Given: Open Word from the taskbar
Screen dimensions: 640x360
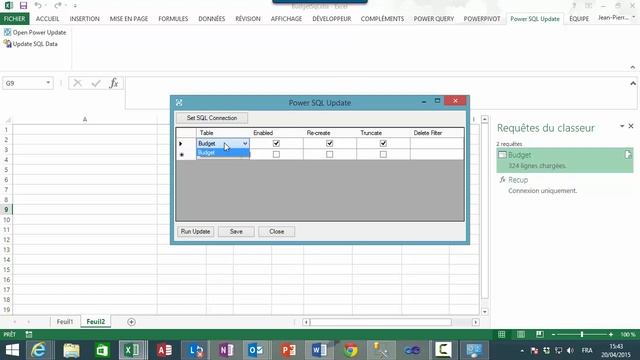Looking at the screenshot, I should [x=319, y=350].
